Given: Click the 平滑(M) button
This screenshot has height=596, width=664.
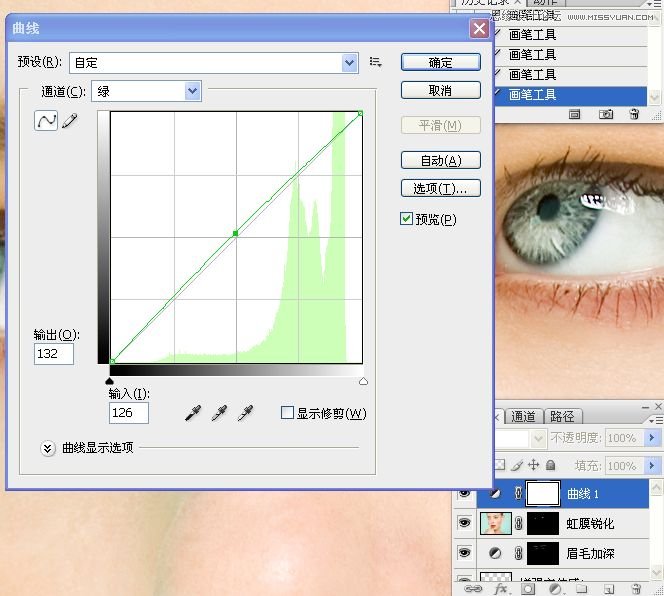Looking at the screenshot, I should click(440, 125).
